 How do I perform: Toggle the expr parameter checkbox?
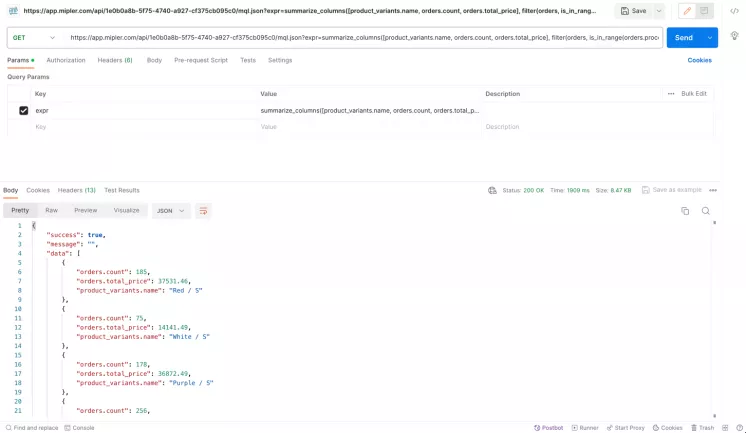(x=23, y=110)
